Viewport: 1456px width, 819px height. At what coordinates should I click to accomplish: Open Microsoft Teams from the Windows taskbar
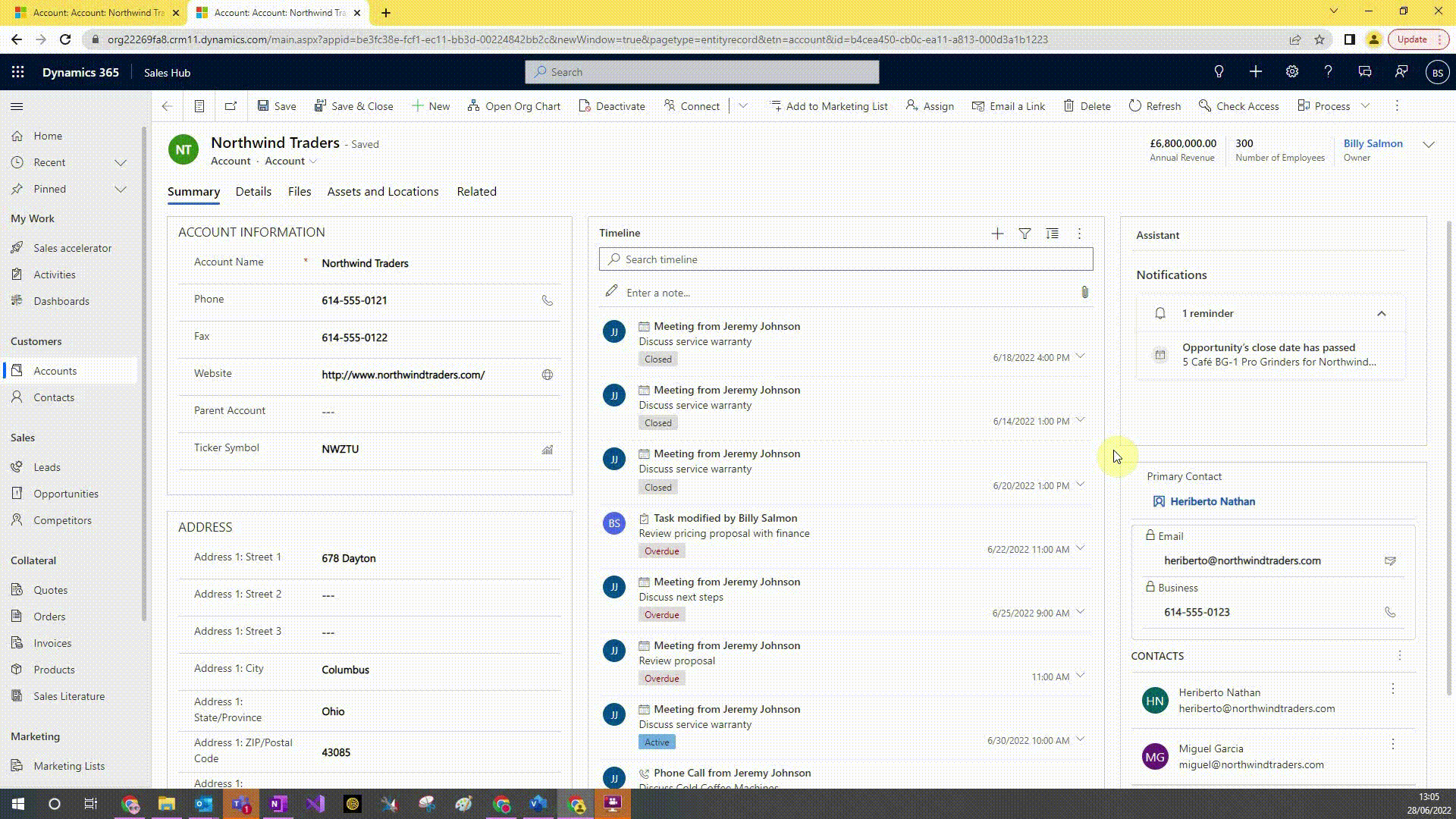(241, 804)
